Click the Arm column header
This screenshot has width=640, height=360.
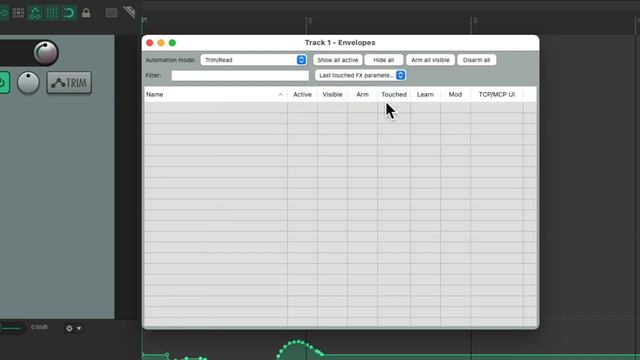(x=362, y=94)
